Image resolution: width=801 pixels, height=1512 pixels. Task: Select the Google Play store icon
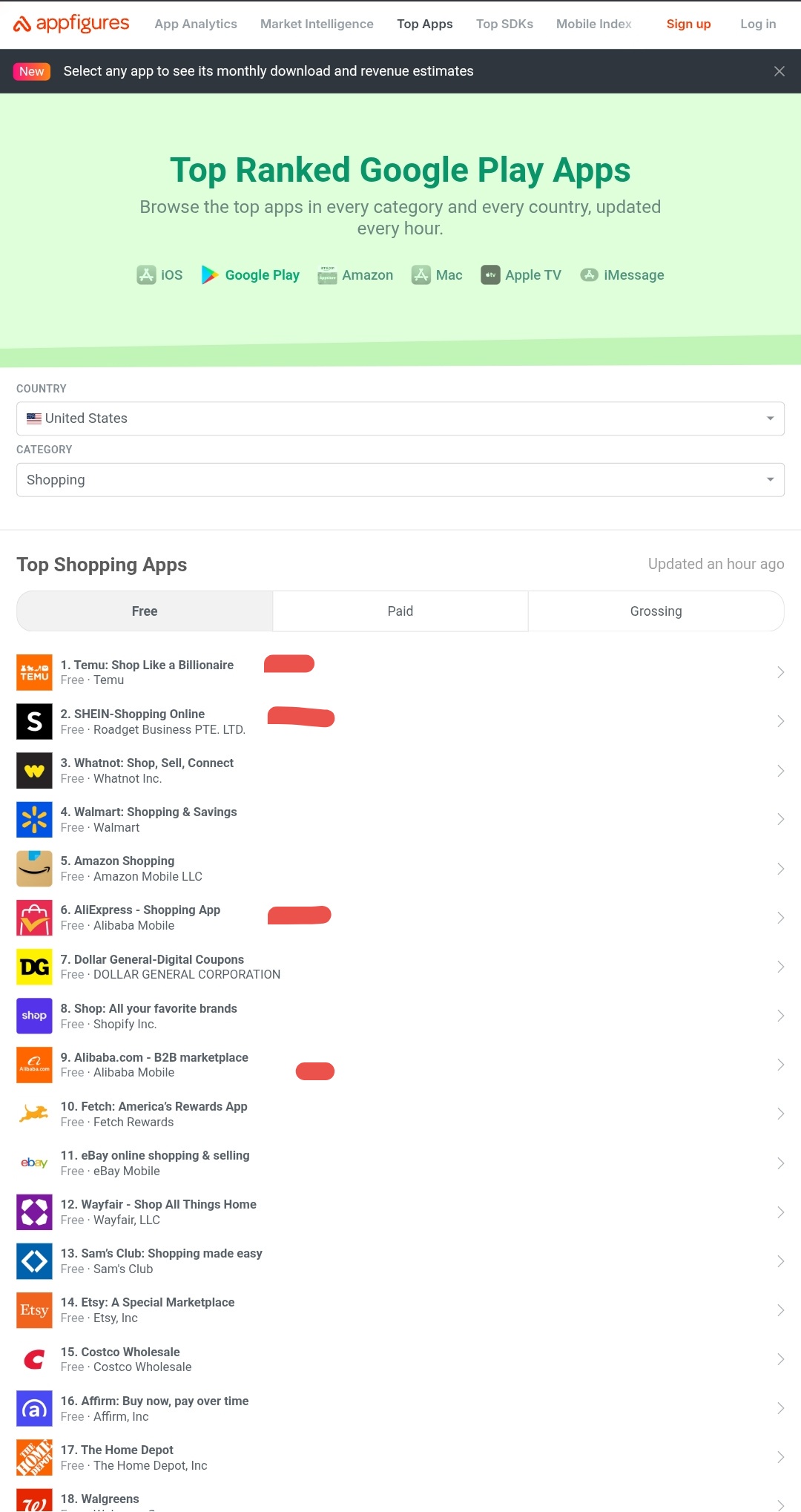210,275
